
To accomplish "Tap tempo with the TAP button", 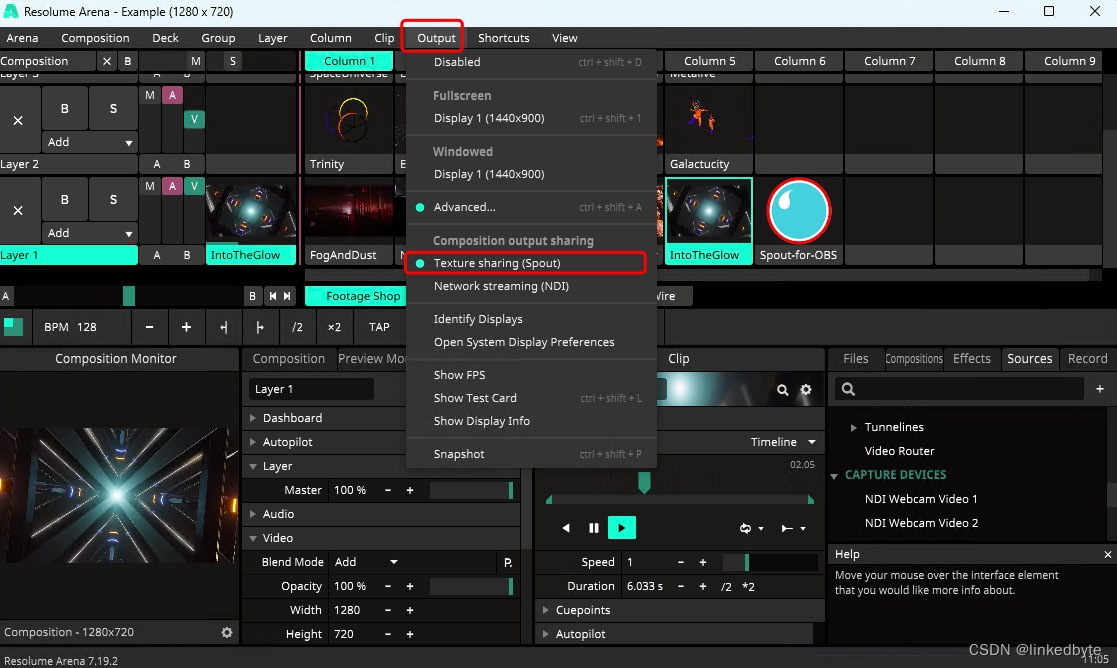I will point(379,327).
